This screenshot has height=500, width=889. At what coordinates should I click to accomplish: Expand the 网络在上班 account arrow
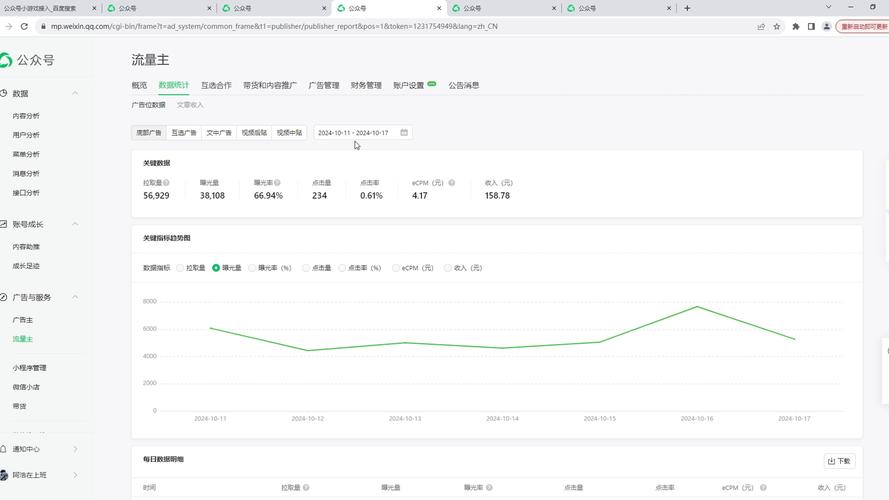click(x=75, y=475)
